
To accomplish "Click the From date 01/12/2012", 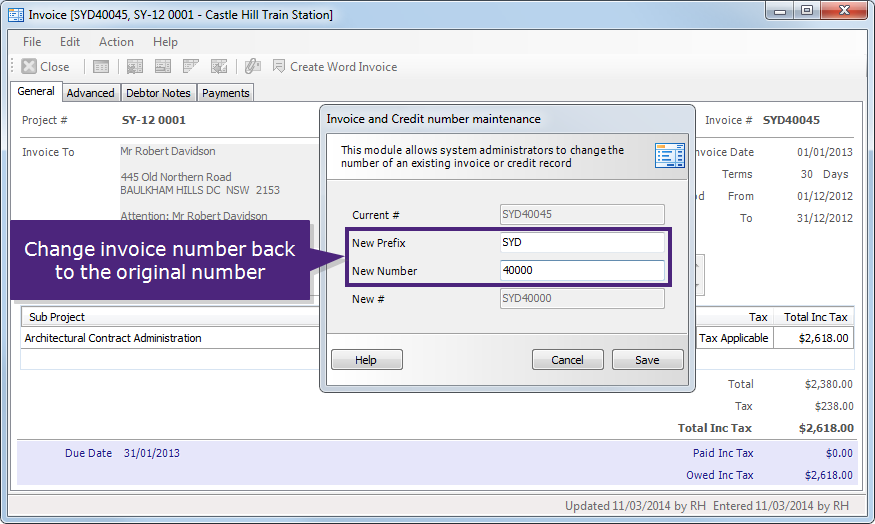I will (x=825, y=196).
